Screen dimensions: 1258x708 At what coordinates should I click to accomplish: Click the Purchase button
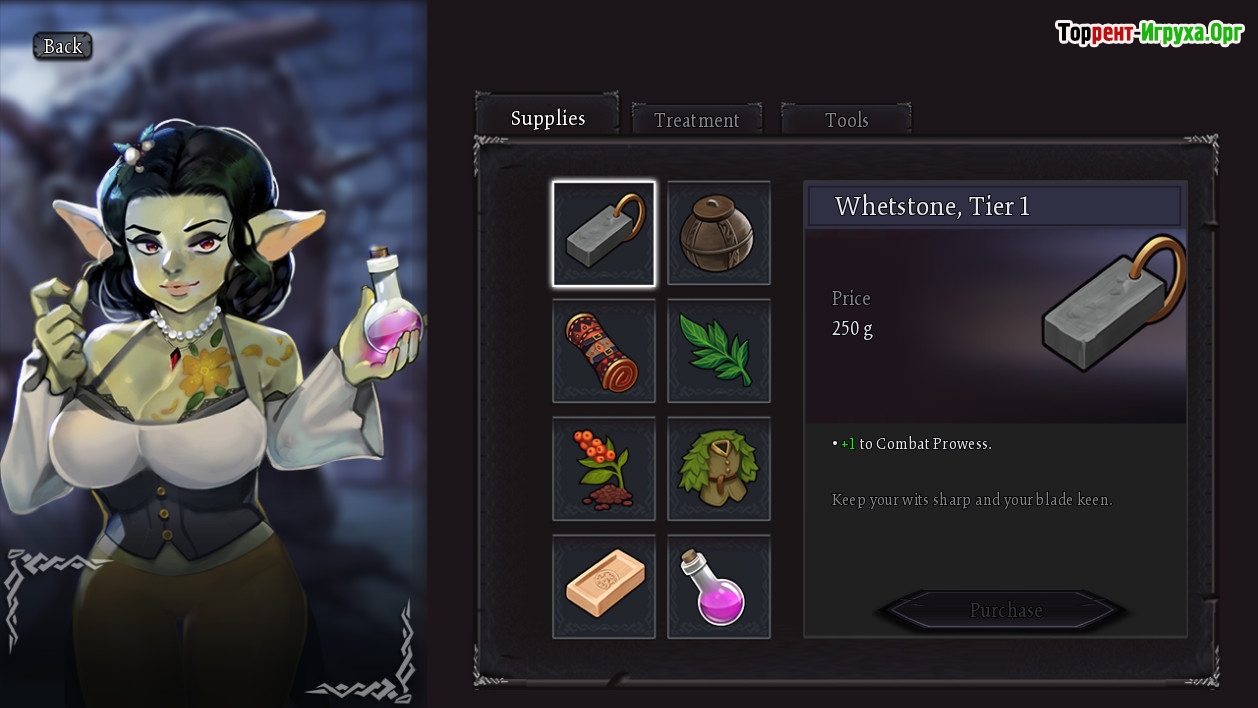[x=1006, y=610]
